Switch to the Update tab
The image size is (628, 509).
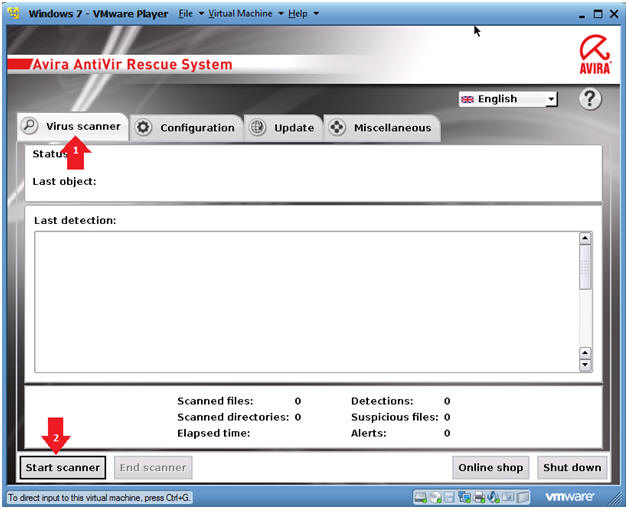click(284, 128)
